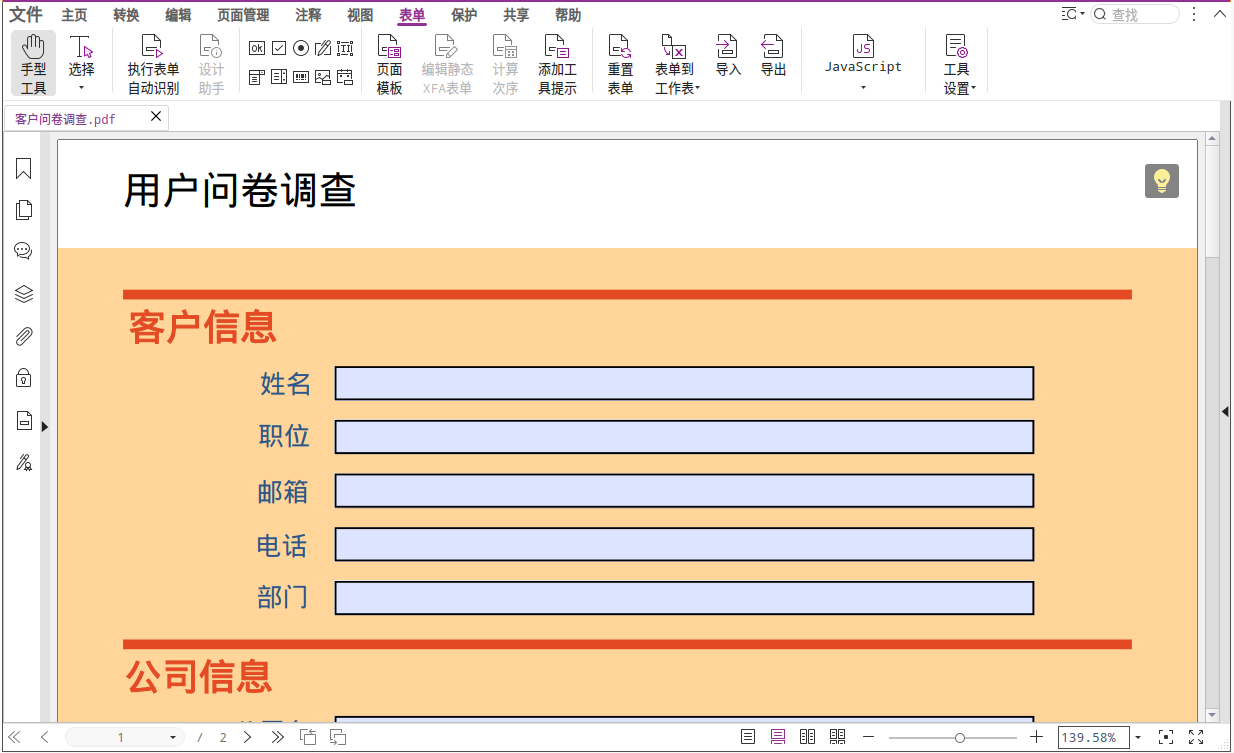Click inside the 姓名 name input field
Screen dimensions: 1234x753
[x=683, y=383]
